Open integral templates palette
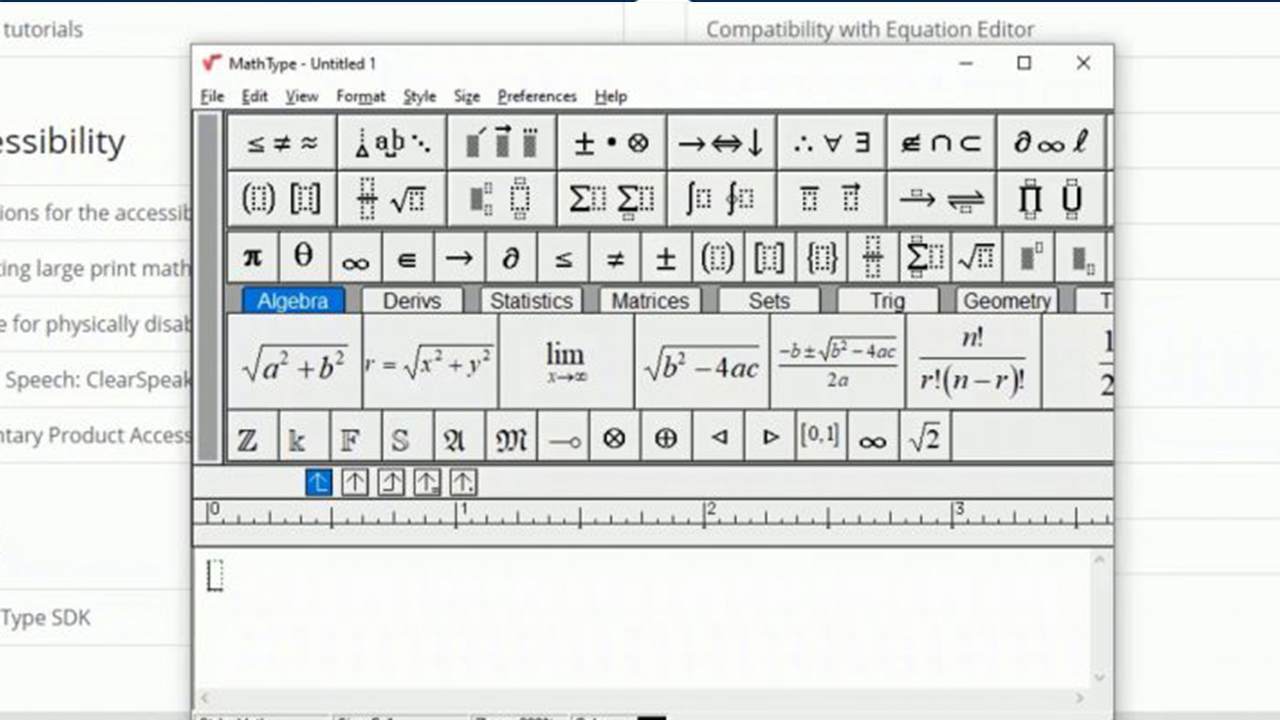The height and width of the screenshot is (720, 1280). click(722, 199)
